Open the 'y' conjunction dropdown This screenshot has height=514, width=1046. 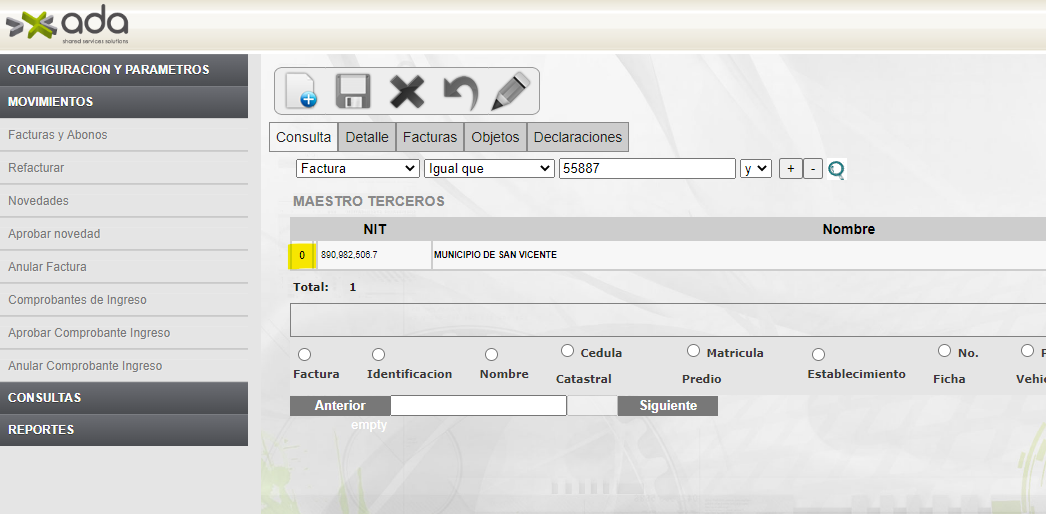[756, 169]
